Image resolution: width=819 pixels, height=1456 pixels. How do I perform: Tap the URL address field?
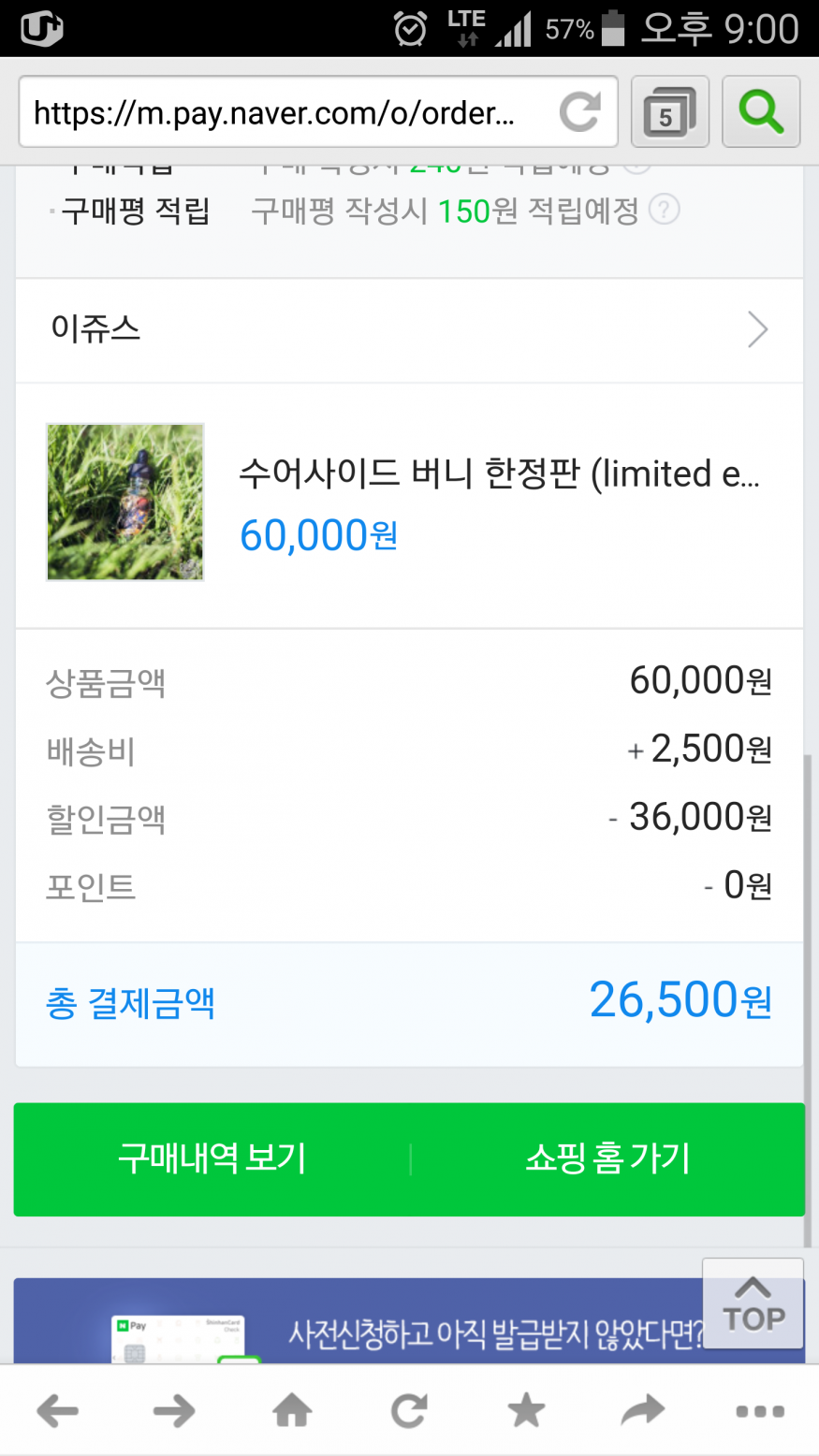coord(281,112)
